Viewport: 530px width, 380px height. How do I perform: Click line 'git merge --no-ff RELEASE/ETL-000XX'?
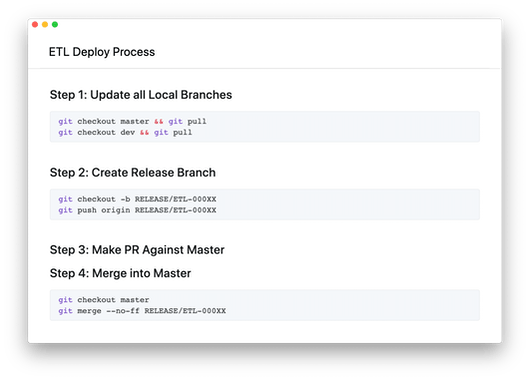tap(142, 311)
